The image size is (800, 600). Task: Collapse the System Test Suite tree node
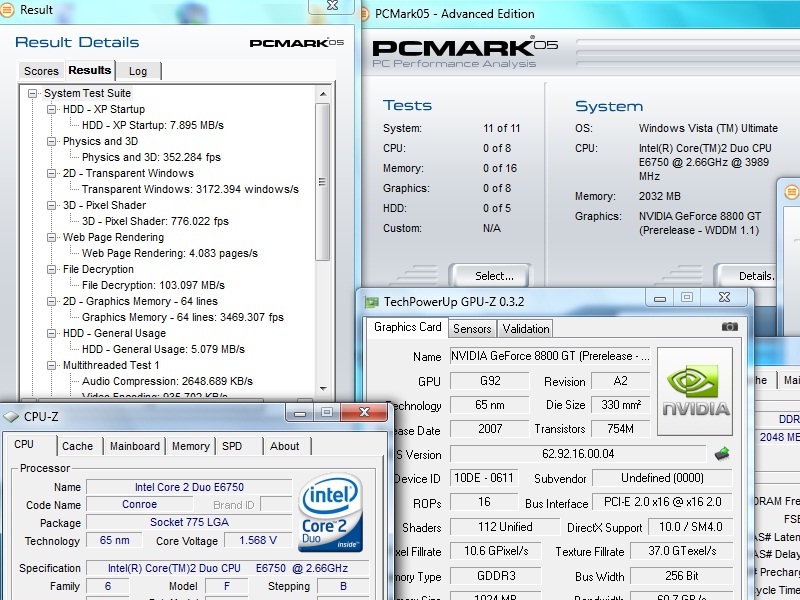coord(33,93)
